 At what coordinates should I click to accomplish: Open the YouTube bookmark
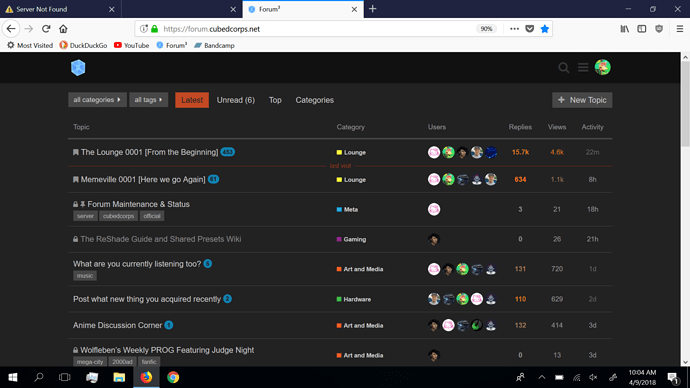point(132,45)
